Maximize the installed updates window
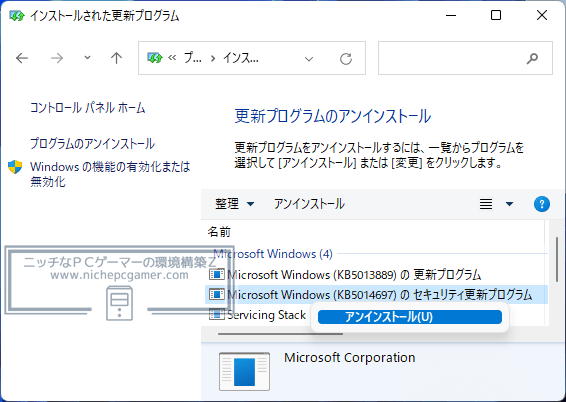566x402 pixels. click(x=496, y=15)
